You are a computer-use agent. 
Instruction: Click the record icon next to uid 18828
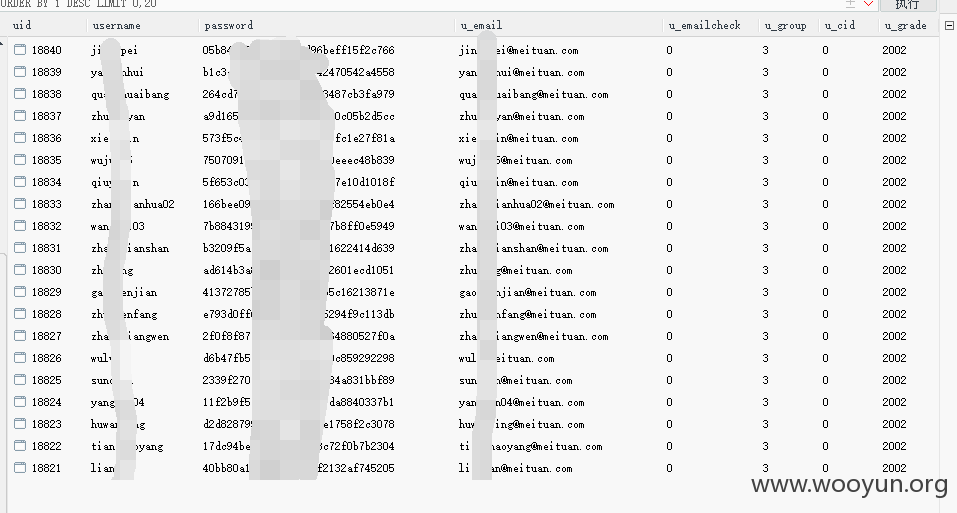20,313
